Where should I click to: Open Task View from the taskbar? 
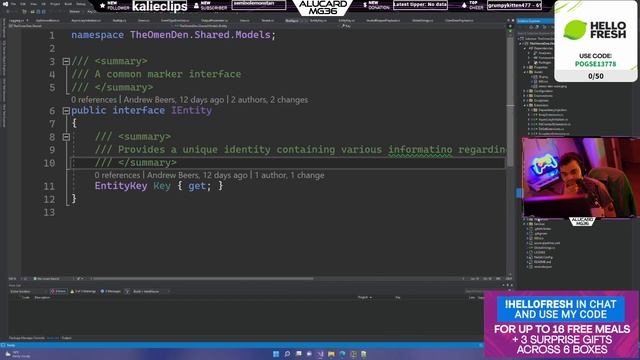298,354
